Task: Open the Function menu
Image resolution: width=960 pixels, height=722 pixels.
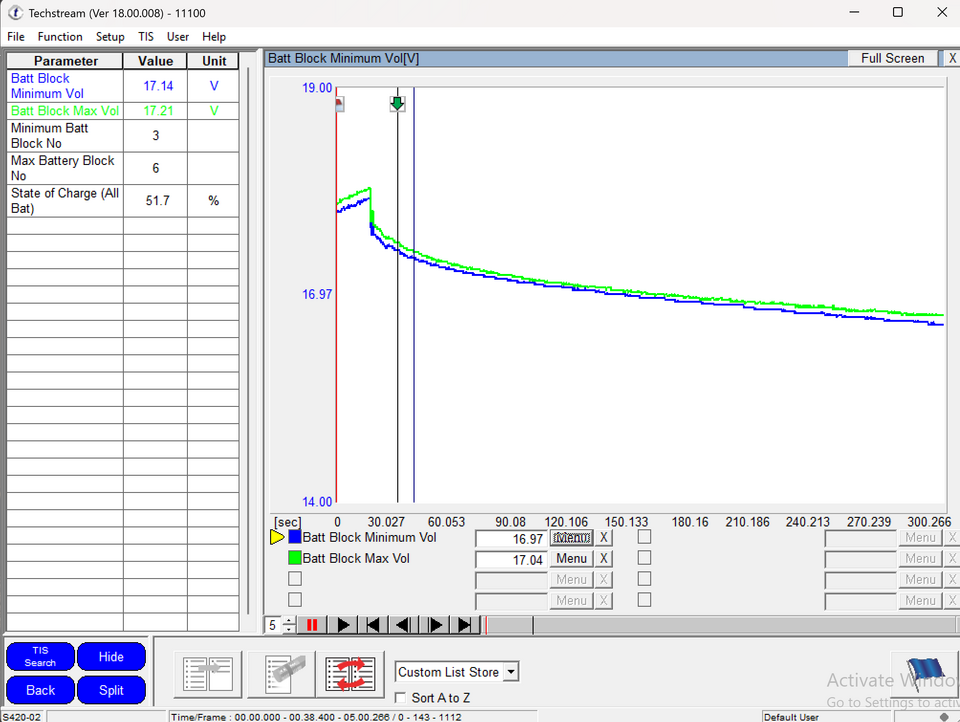Action: click(x=60, y=37)
